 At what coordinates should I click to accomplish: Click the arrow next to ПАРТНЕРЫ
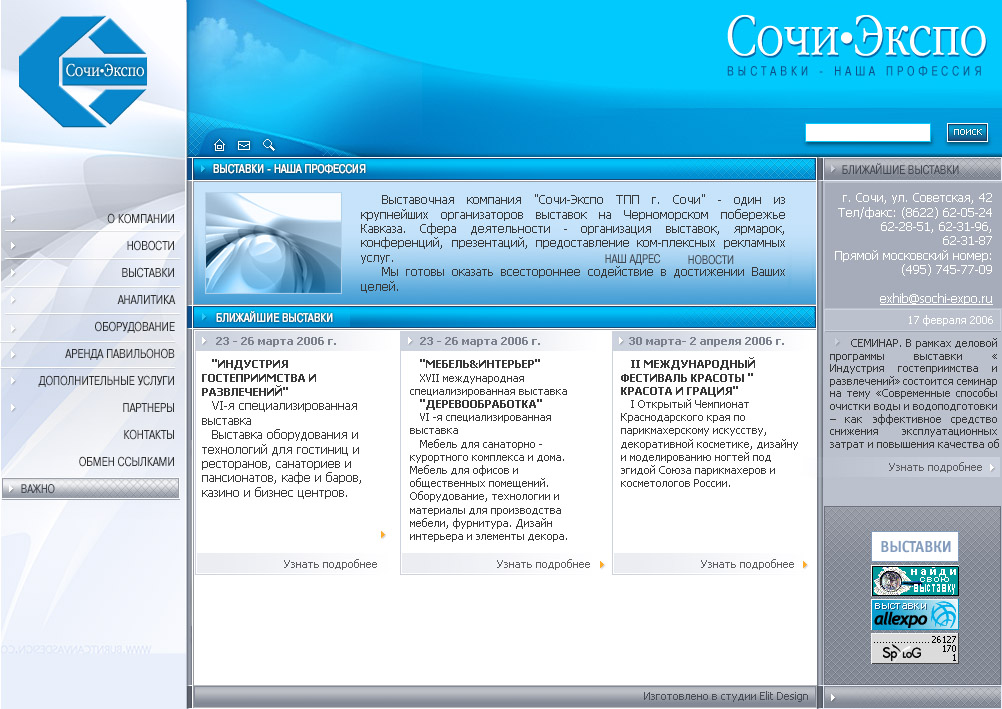(x=13, y=407)
